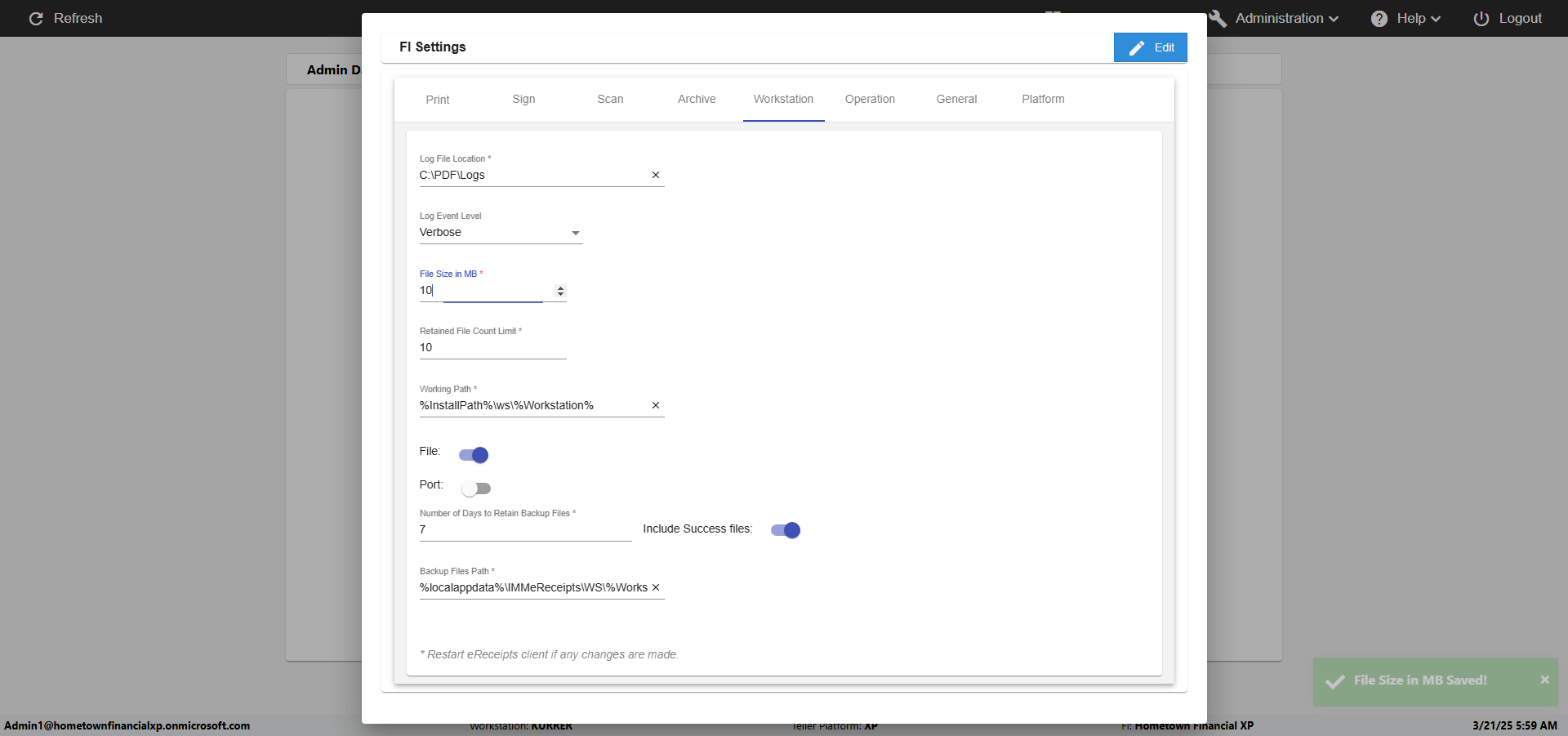
Task: Clear the Log File Location field
Action: [655, 175]
